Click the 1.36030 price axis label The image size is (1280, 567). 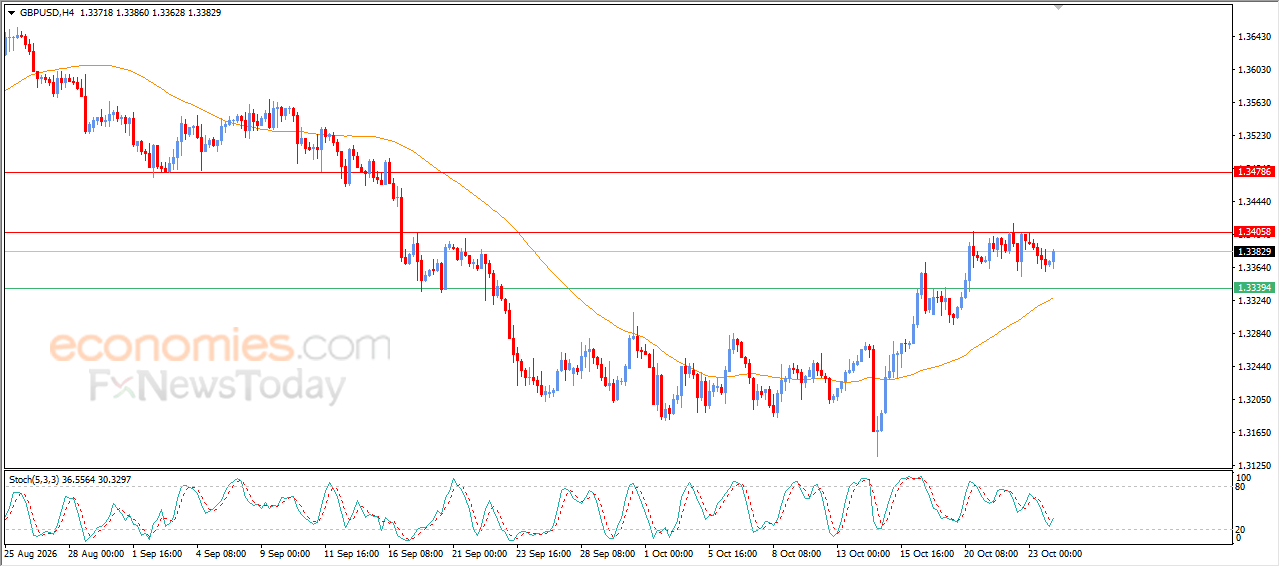point(1254,70)
